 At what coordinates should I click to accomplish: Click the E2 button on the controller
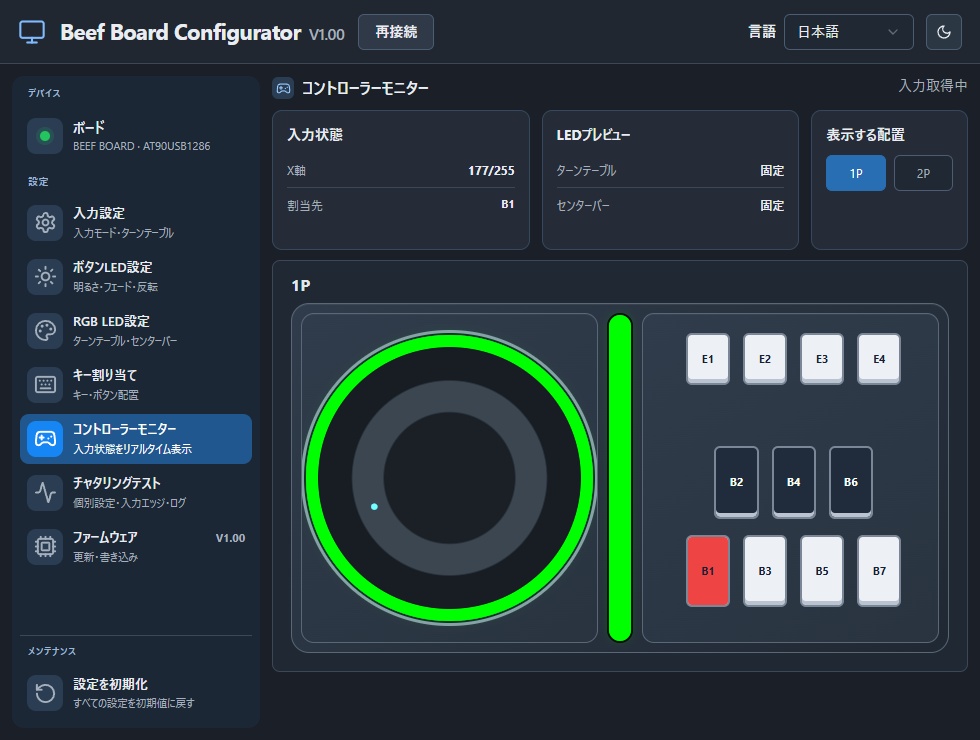(x=765, y=359)
